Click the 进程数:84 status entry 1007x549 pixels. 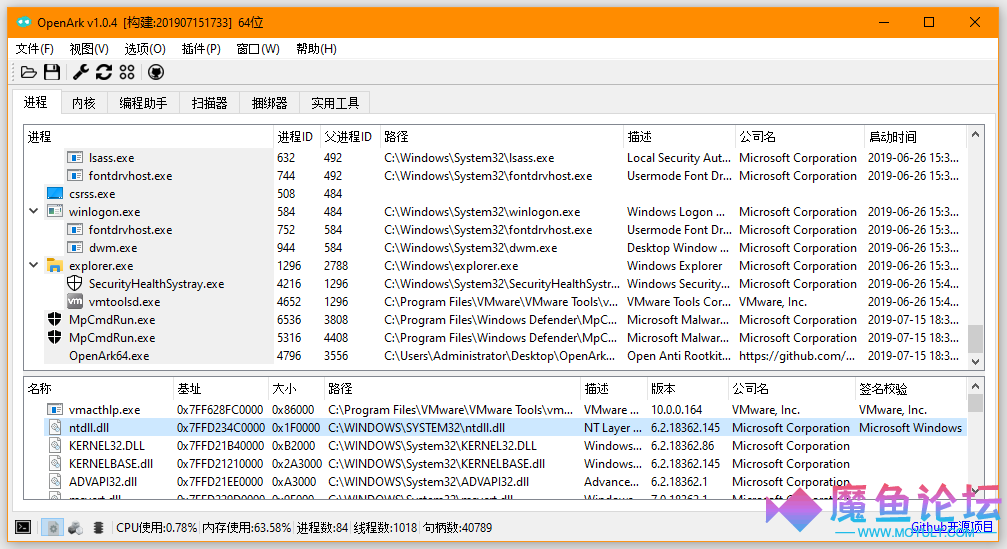click(x=322, y=528)
